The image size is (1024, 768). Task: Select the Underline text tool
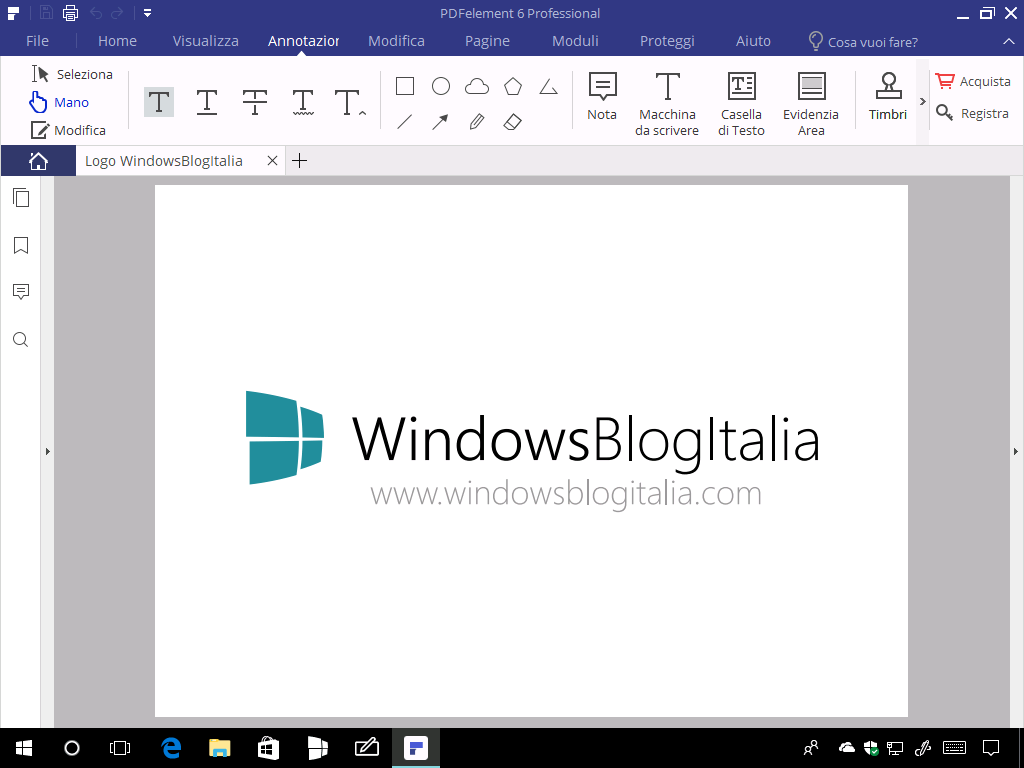click(x=206, y=102)
